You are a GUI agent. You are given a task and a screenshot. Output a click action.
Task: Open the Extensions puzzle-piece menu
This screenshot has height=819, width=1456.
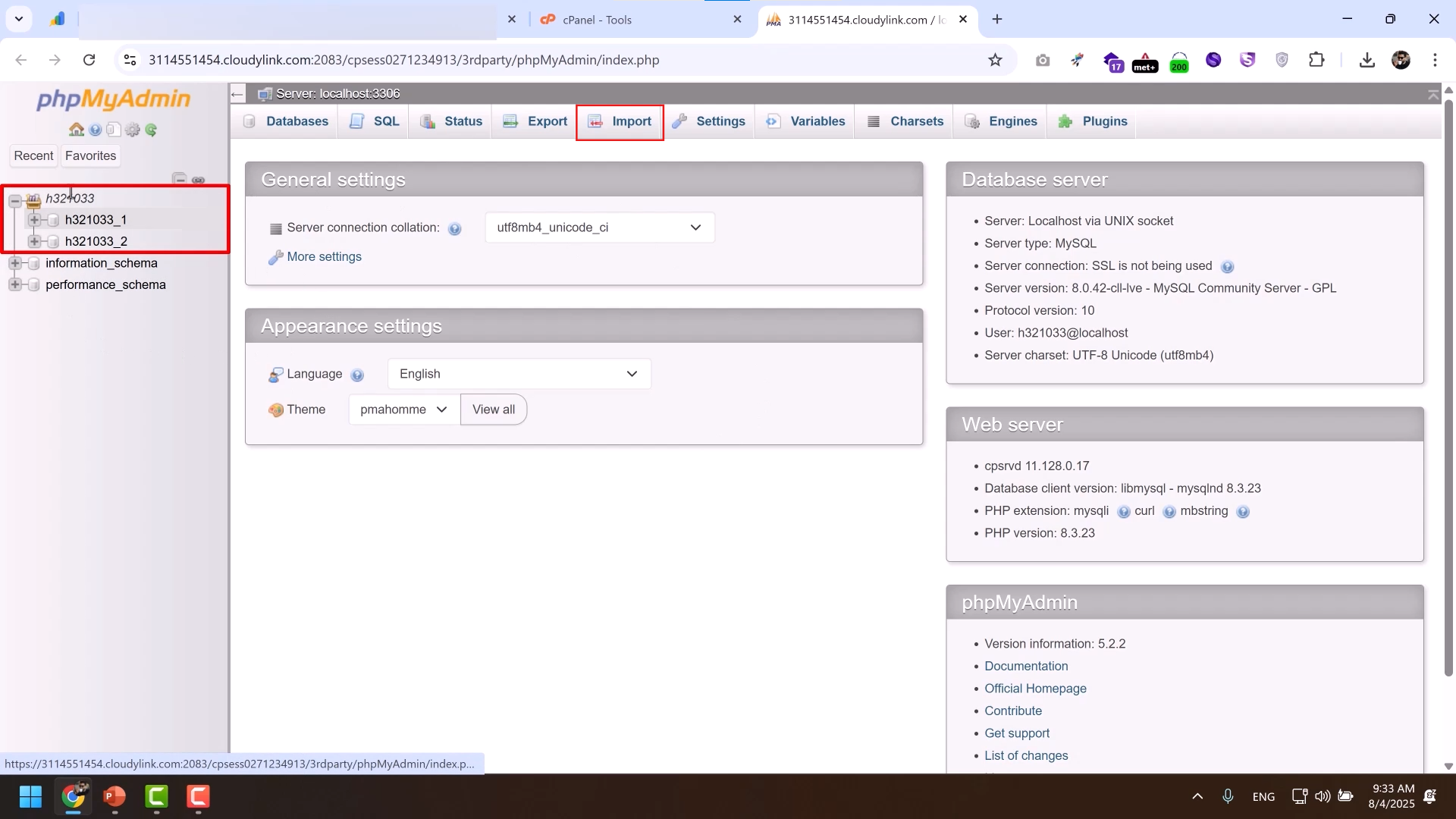coord(1316,60)
